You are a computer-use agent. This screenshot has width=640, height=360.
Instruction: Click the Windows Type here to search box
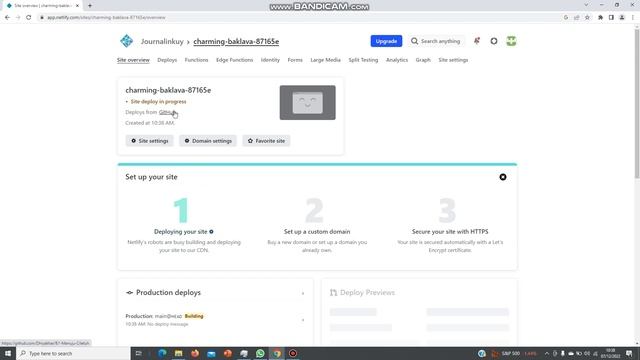[73, 353]
